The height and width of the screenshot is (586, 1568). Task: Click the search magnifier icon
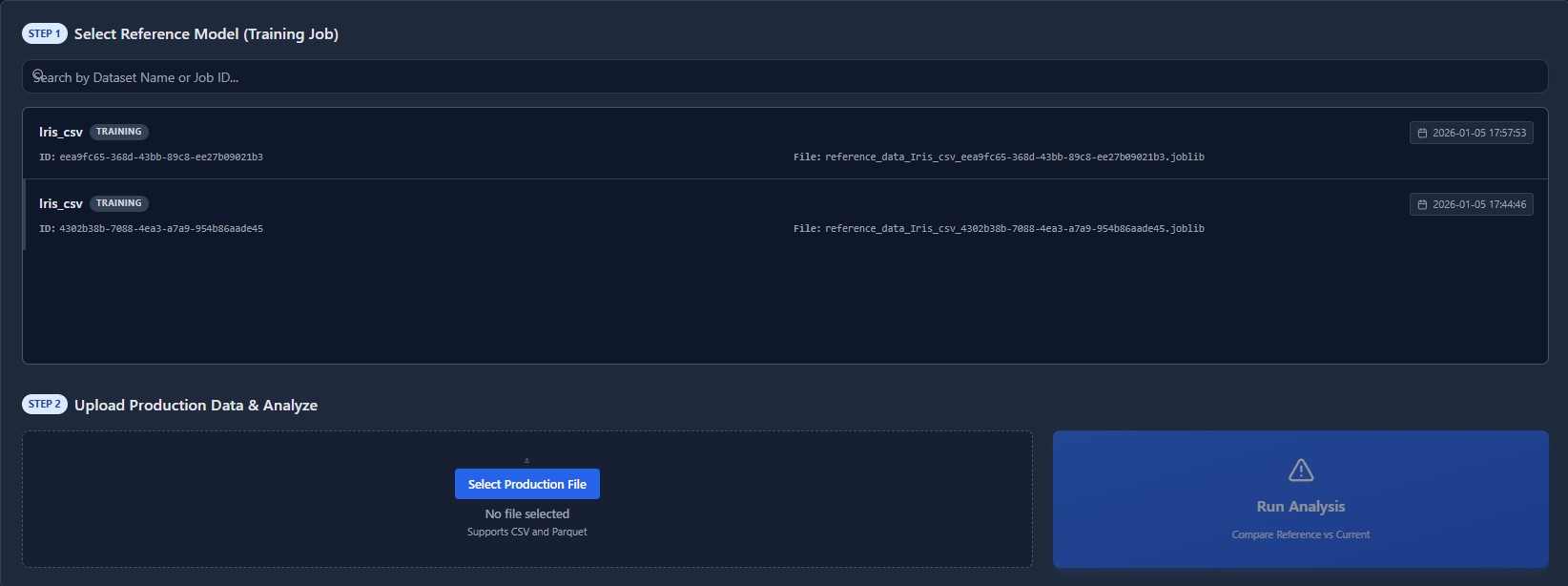coord(38,74)
